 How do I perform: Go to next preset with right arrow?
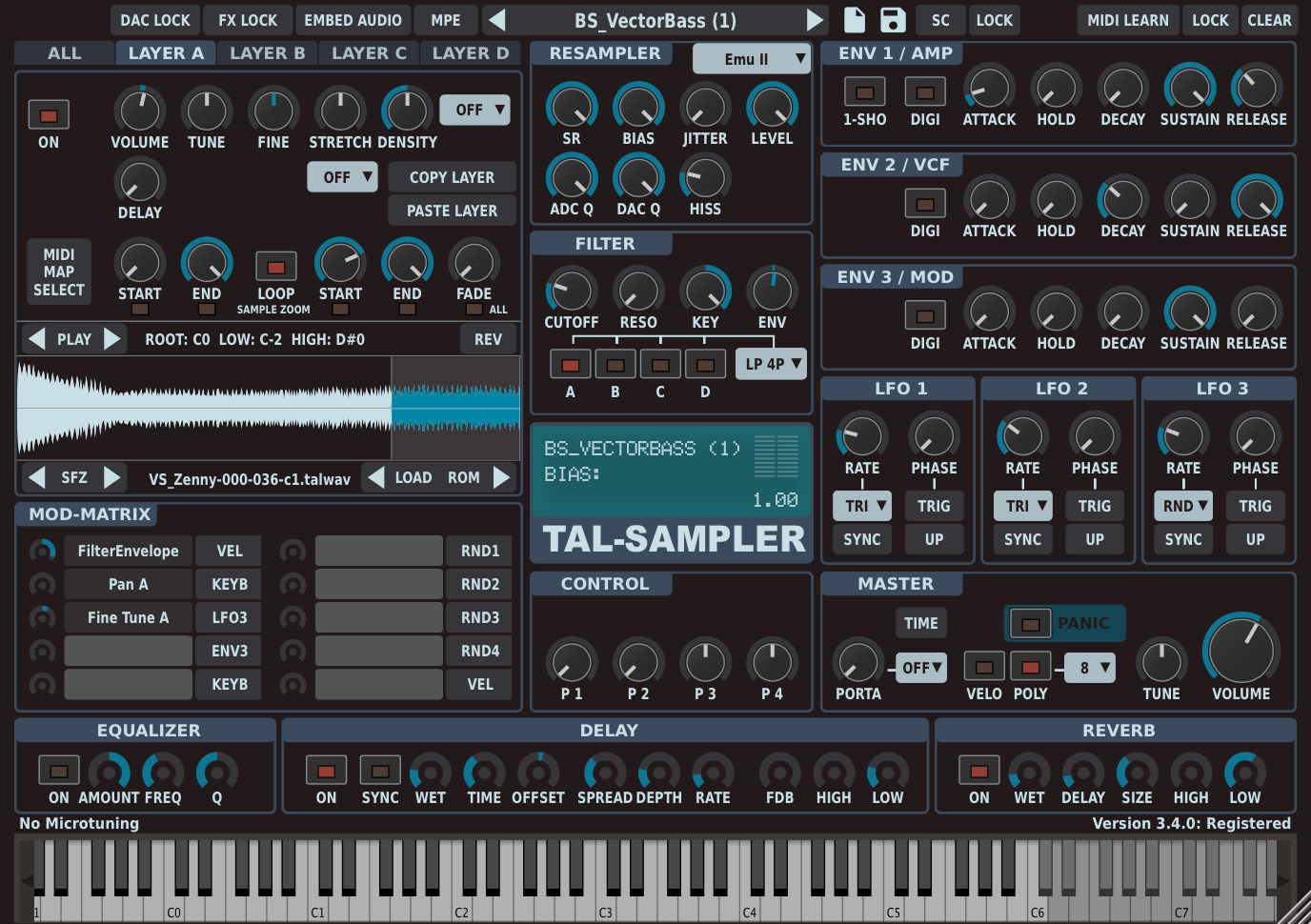tap(815, 19)
